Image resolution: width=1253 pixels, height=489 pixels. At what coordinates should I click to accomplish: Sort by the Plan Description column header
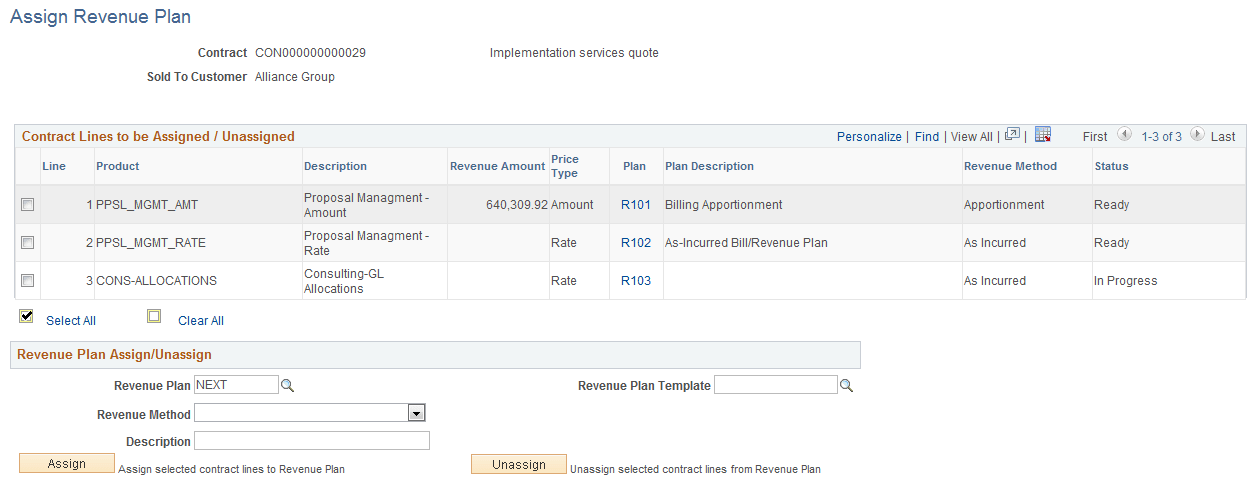coord(709,166)
